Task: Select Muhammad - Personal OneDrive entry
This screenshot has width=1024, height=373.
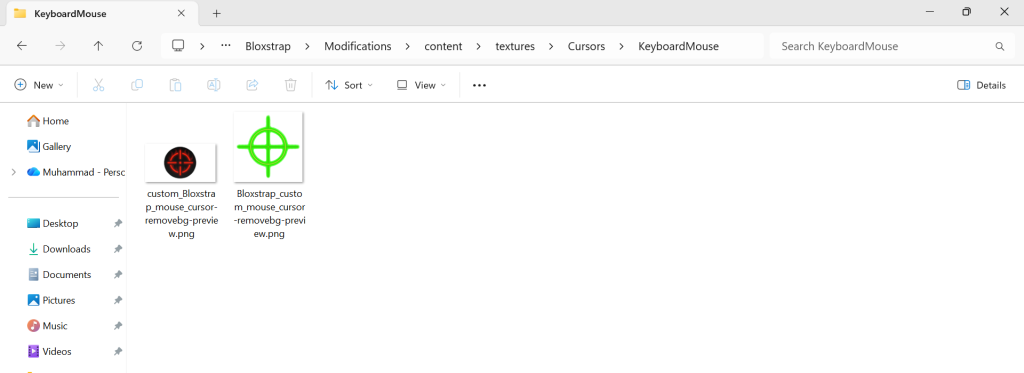Action: coord(75,172)
